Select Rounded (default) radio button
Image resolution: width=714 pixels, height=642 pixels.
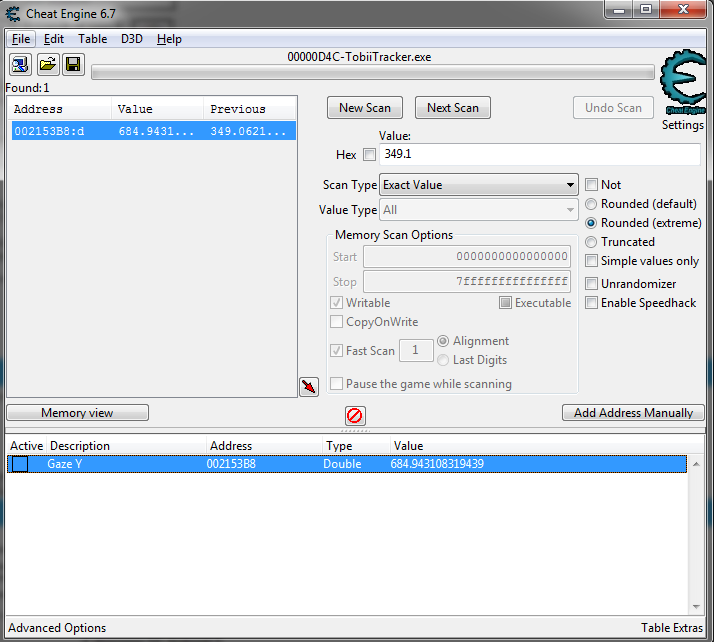tap(591, 204)
